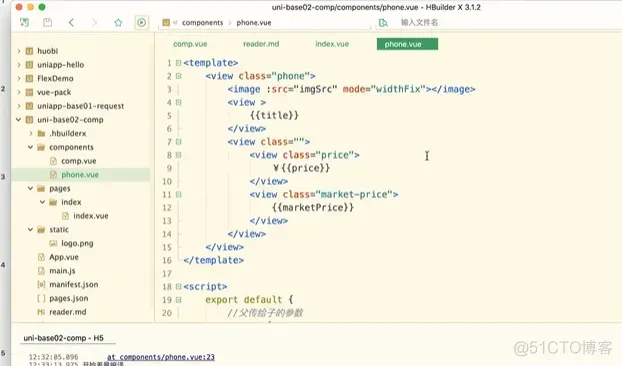The image size is (622, 366).
Task: Expand the .hbuilderx folder
Action: (31, 134)
